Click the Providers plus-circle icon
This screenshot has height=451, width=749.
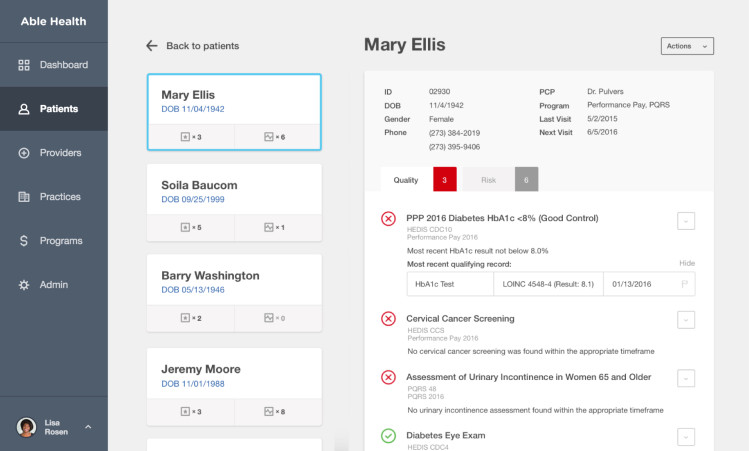pyautogui.click(x=24, y=153)
